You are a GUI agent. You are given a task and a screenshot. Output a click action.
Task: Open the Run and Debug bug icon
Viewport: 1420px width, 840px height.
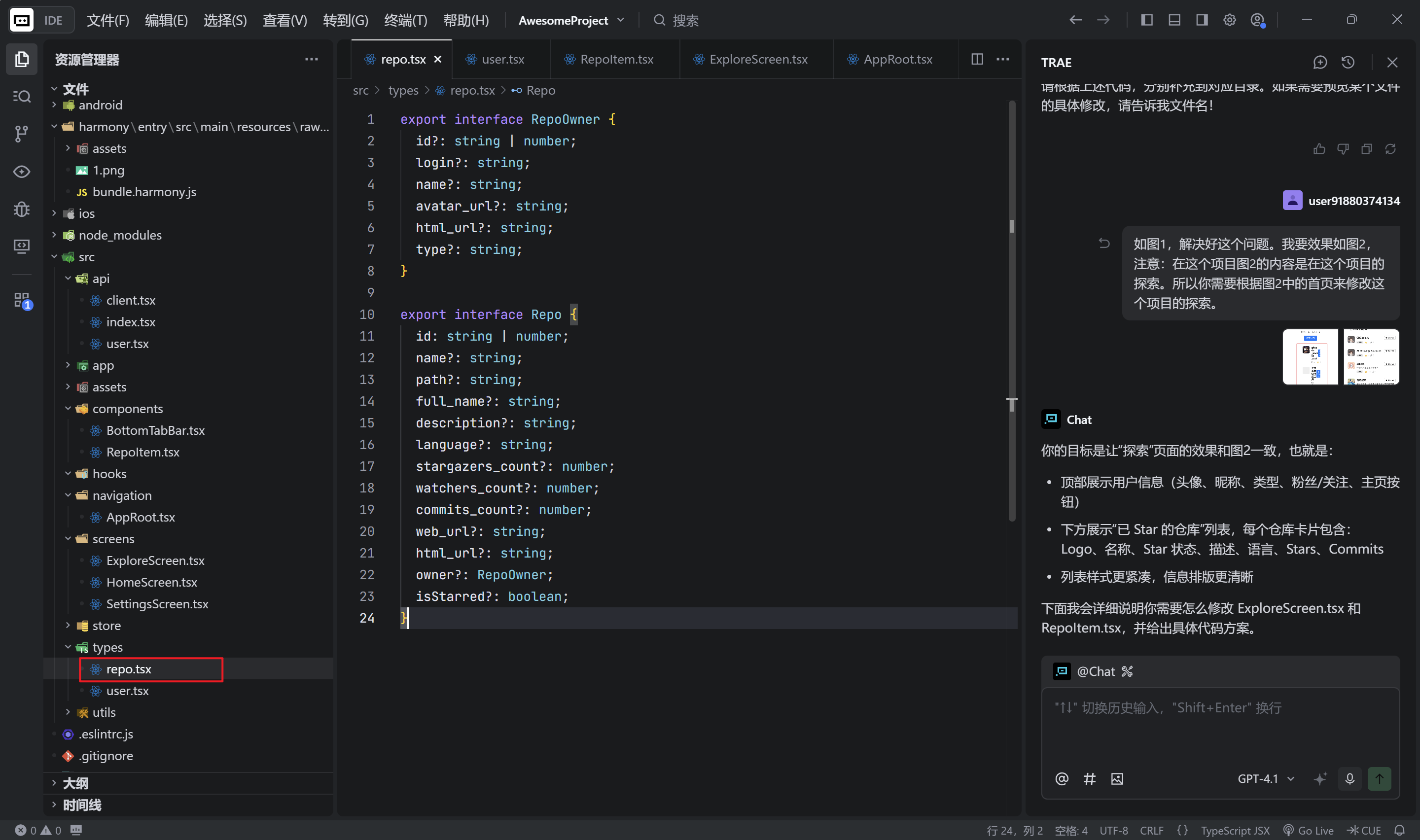point(22,209)
